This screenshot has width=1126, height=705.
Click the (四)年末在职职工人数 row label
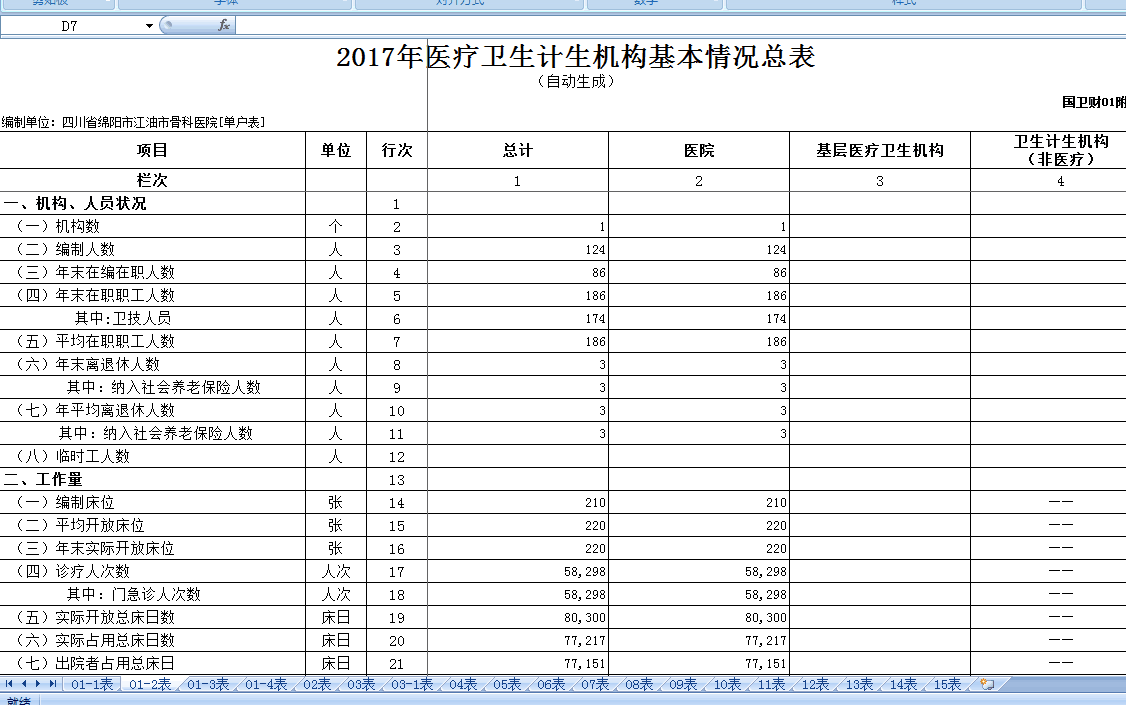point(95,296)
